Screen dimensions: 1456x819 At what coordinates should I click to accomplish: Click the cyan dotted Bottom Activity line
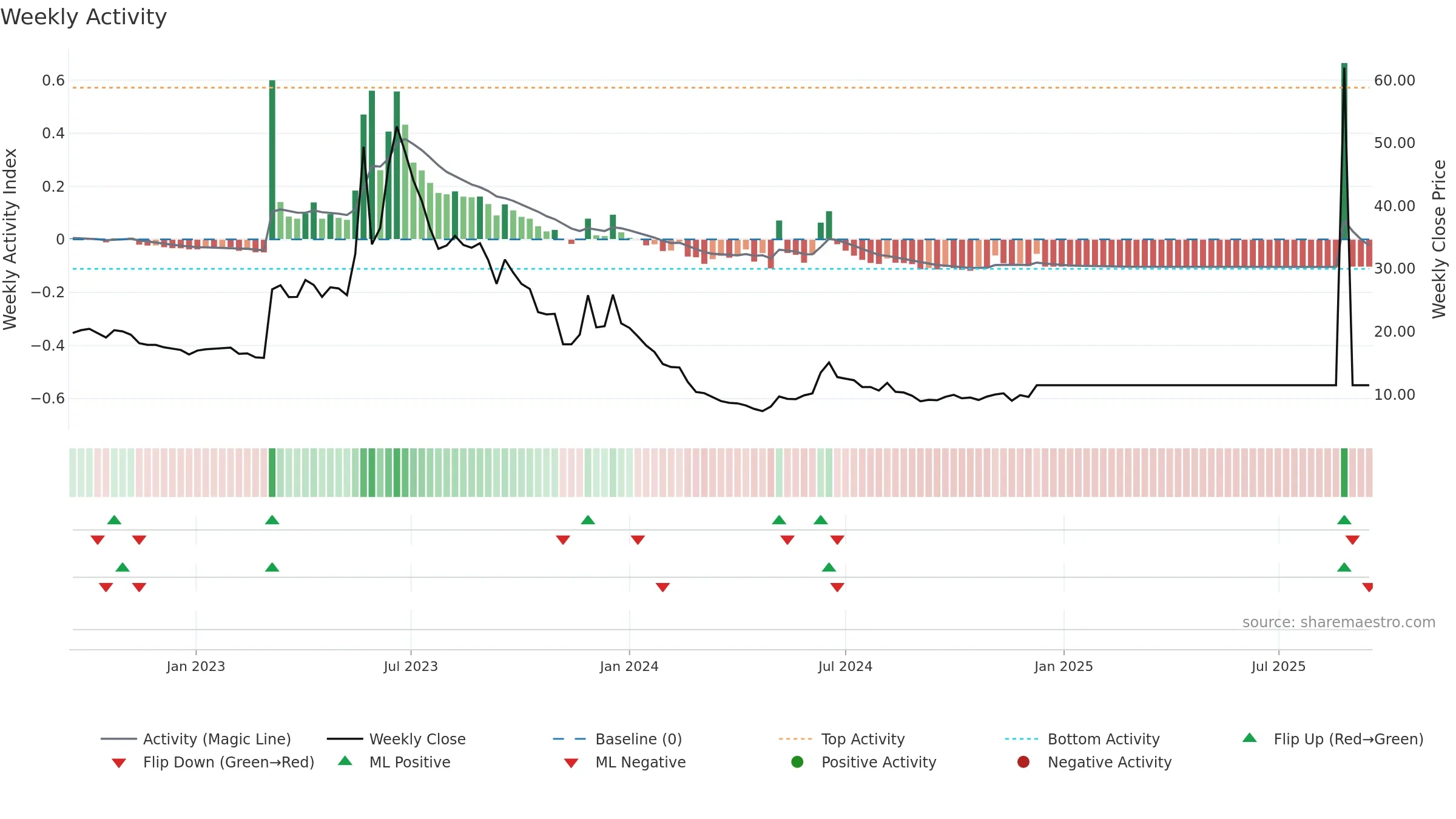tap(721, 268)
